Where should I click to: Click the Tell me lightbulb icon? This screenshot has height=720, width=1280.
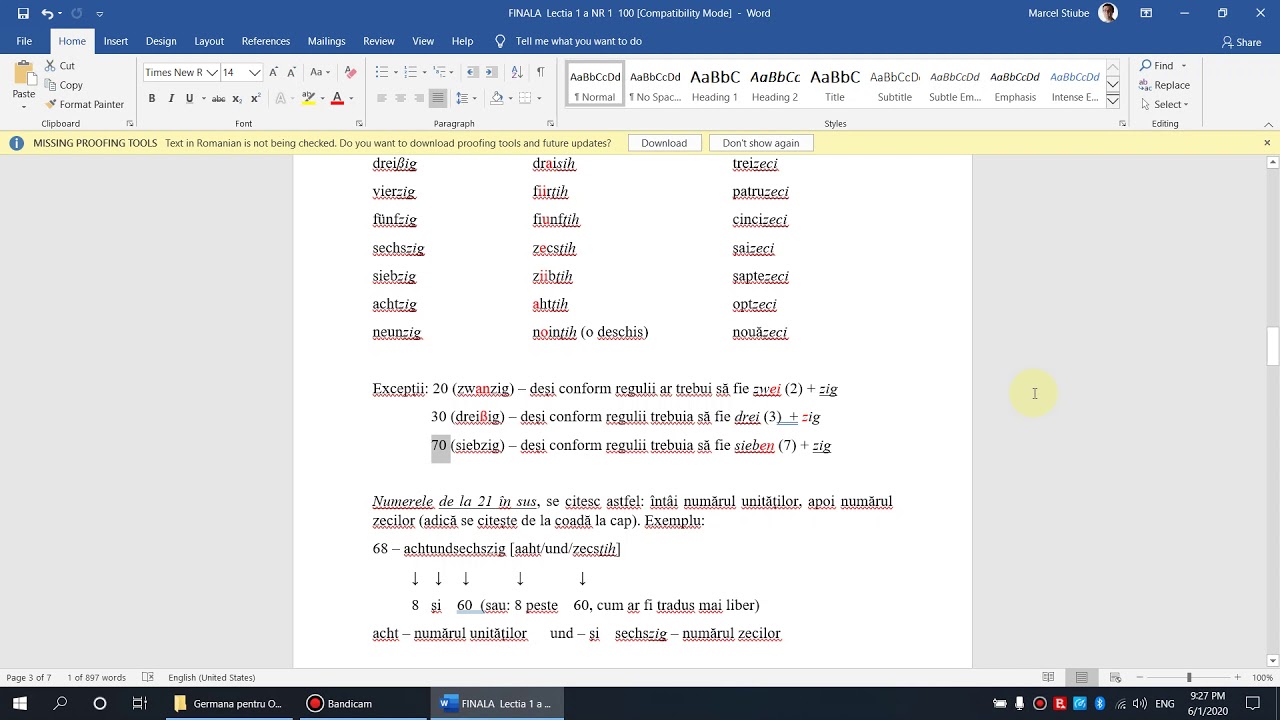500,41
